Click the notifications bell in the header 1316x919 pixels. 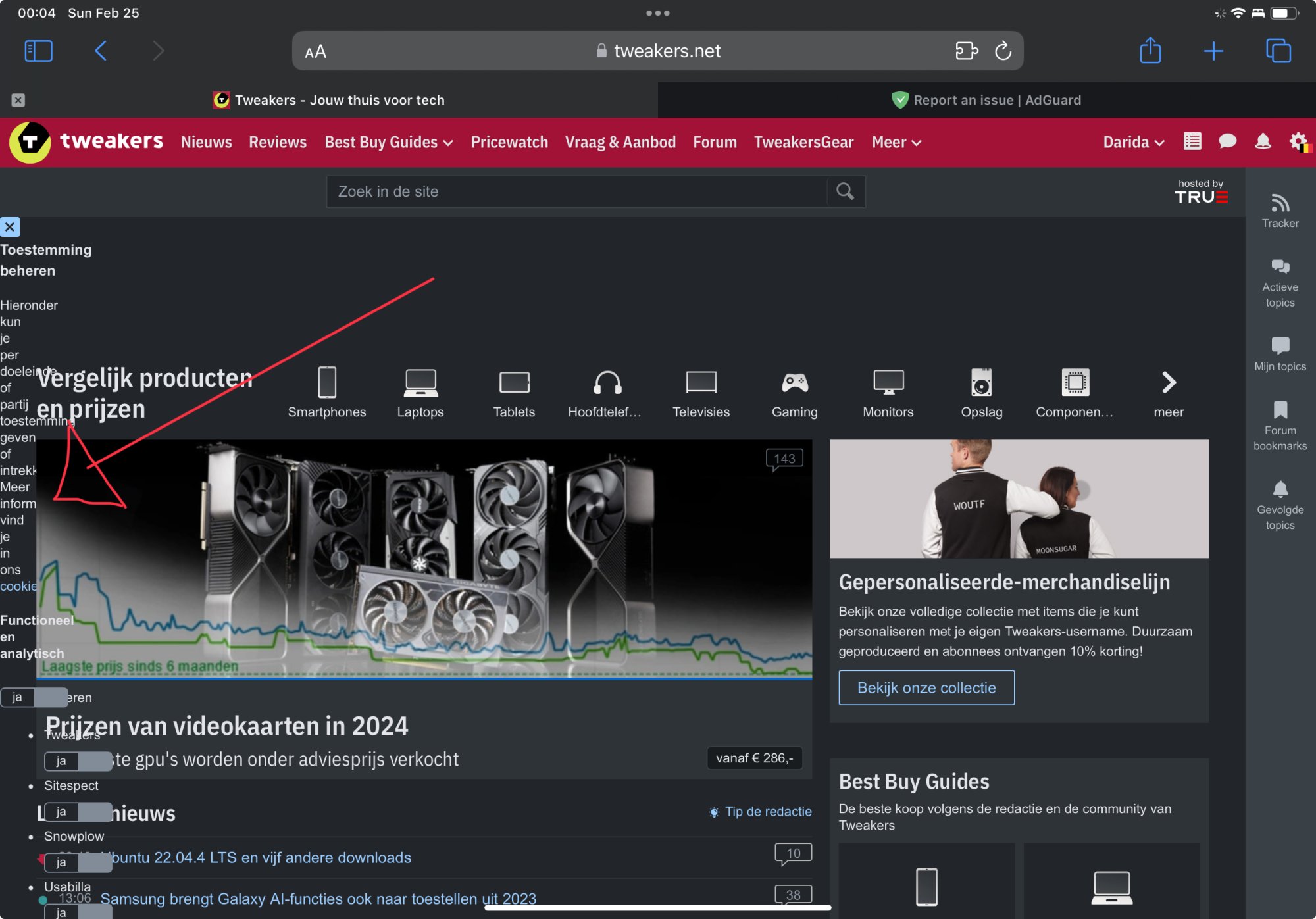(1262, 141)
